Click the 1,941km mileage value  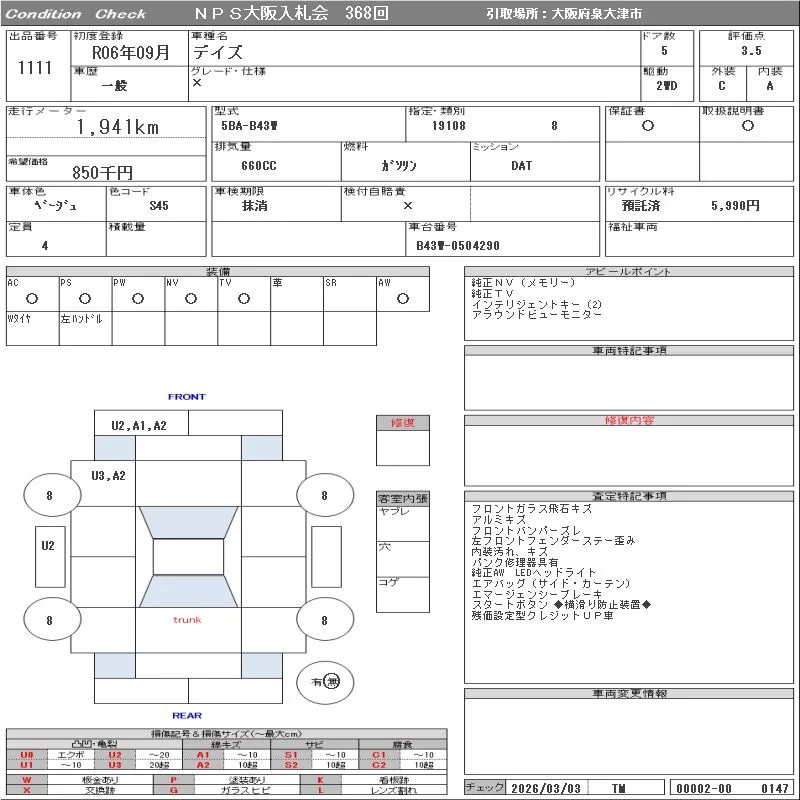click(x=118, y=127)
